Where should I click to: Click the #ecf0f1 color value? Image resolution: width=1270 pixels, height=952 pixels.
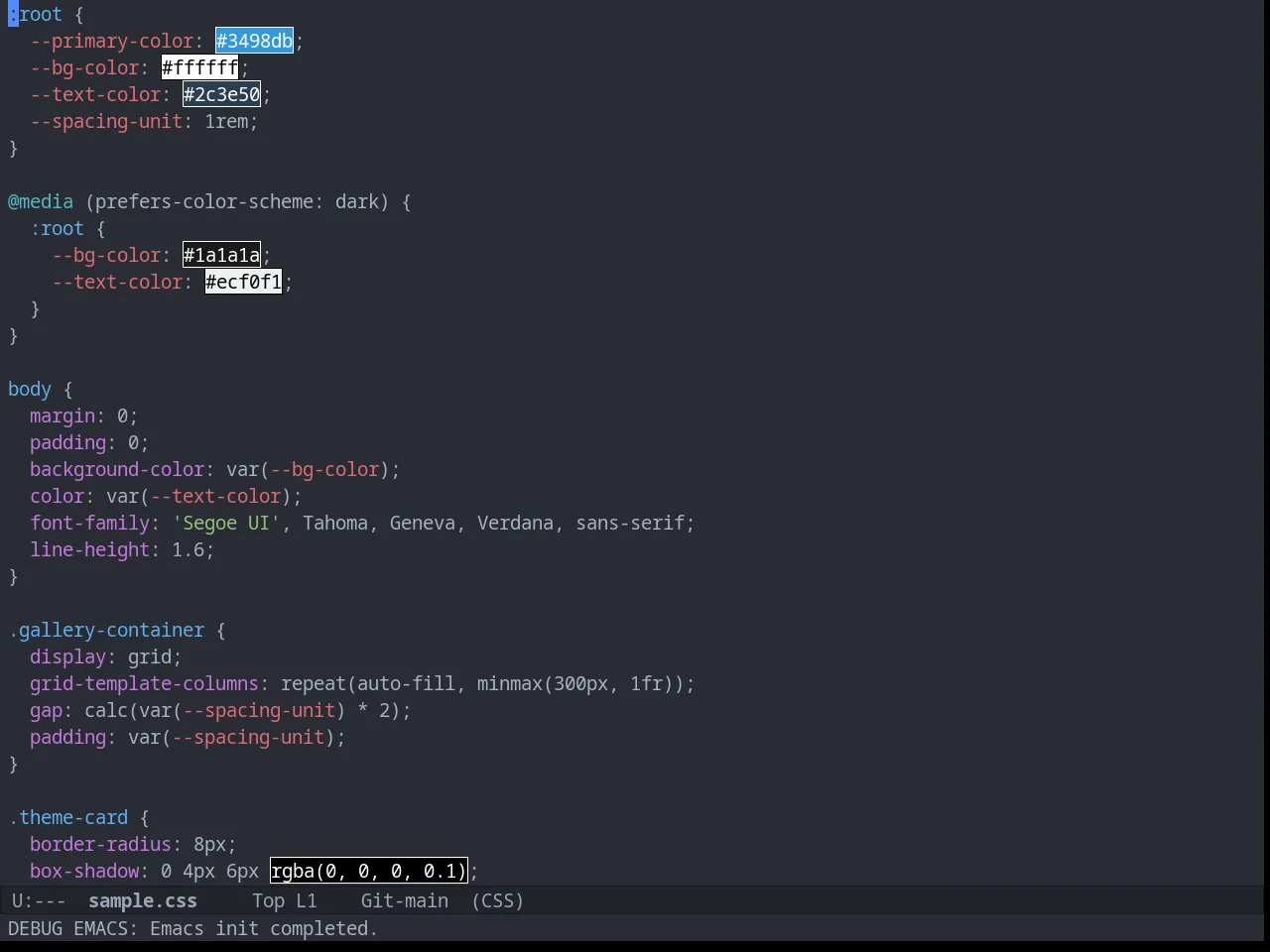coord(243,282)
